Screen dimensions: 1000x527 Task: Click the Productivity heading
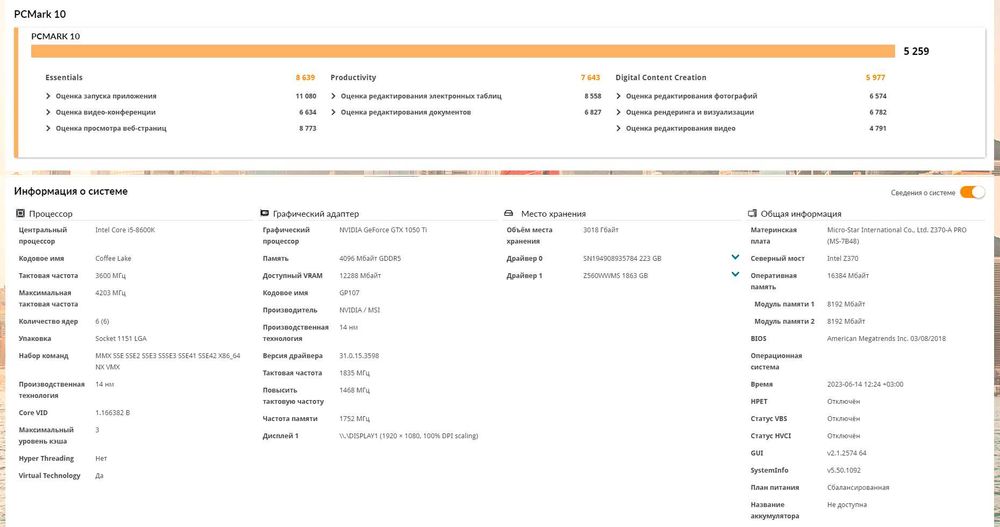pyautogui.click(x=353, y=77)
